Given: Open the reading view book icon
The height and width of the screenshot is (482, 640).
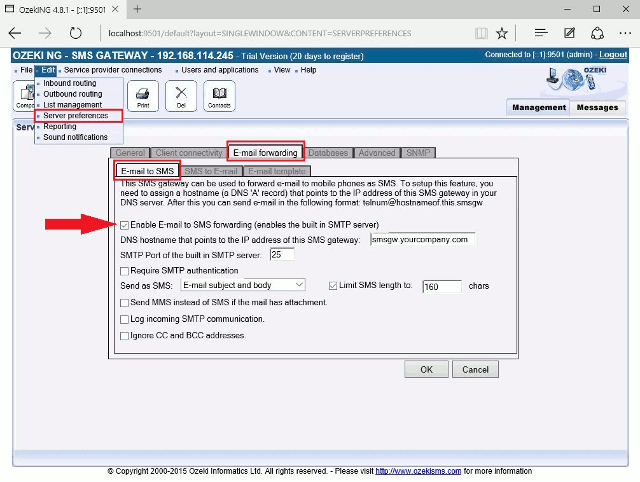Looking at the screenshot, I should (x=481, y=33).
